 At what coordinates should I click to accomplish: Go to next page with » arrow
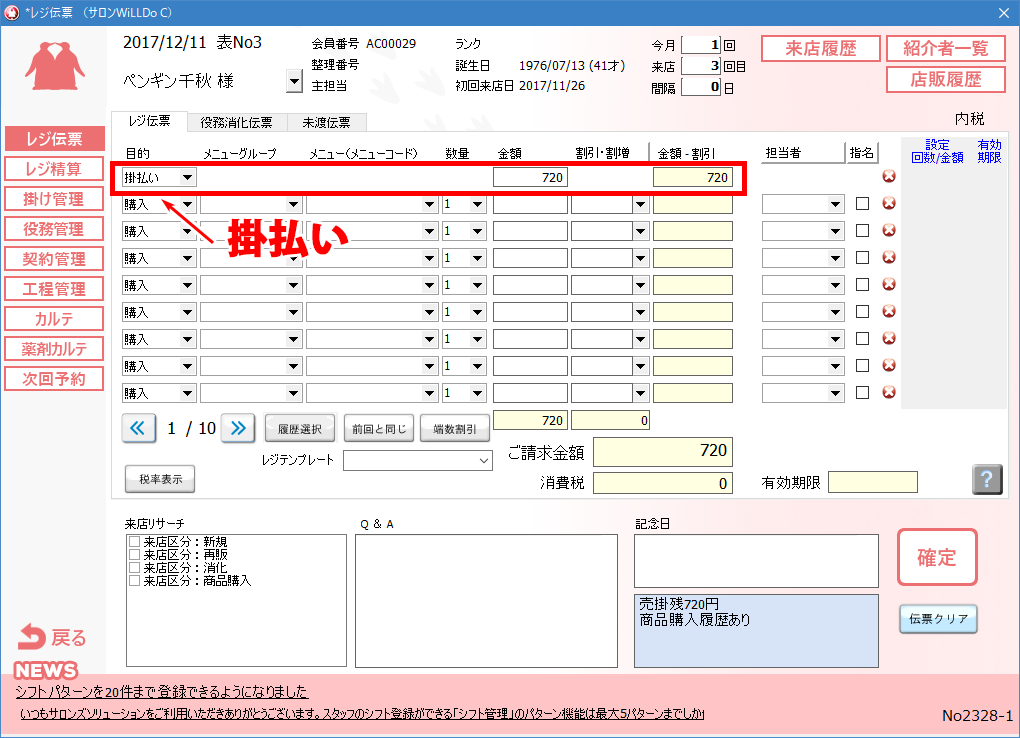pos(237,427)
